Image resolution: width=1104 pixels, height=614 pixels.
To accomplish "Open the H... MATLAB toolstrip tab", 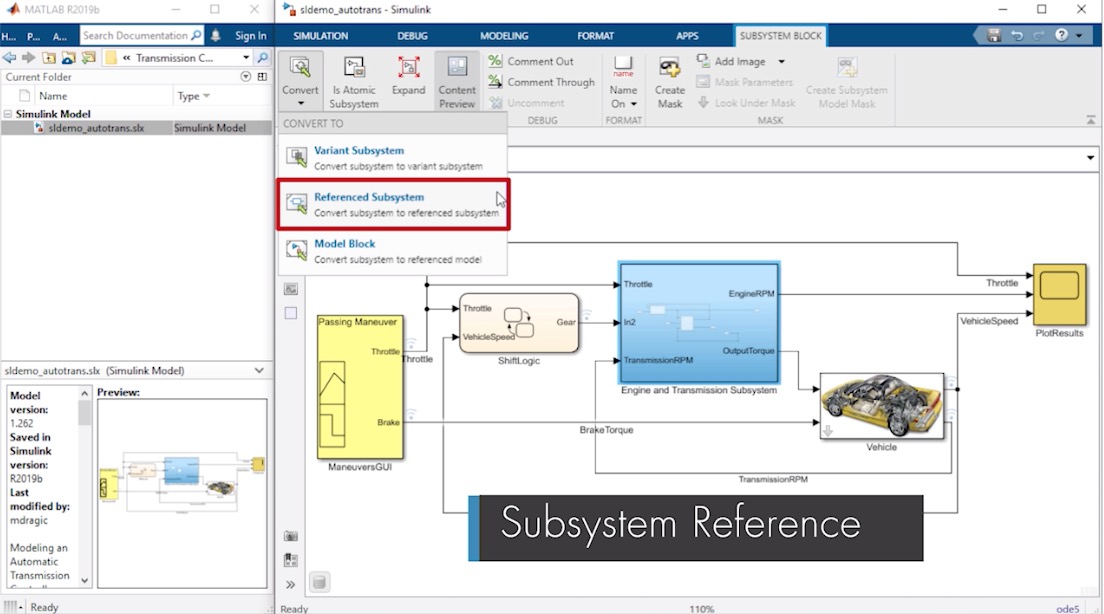I will pos(8,36).
